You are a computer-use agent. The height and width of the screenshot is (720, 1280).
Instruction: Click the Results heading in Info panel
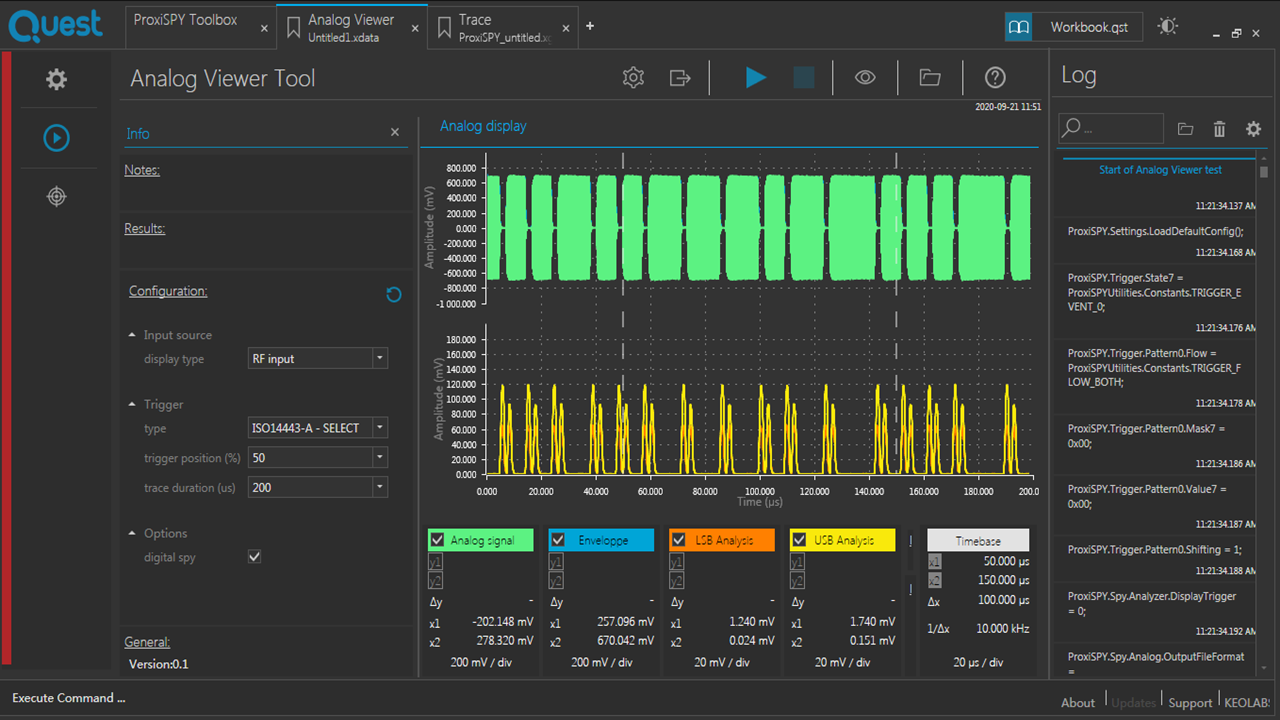(x=145, y=228)
